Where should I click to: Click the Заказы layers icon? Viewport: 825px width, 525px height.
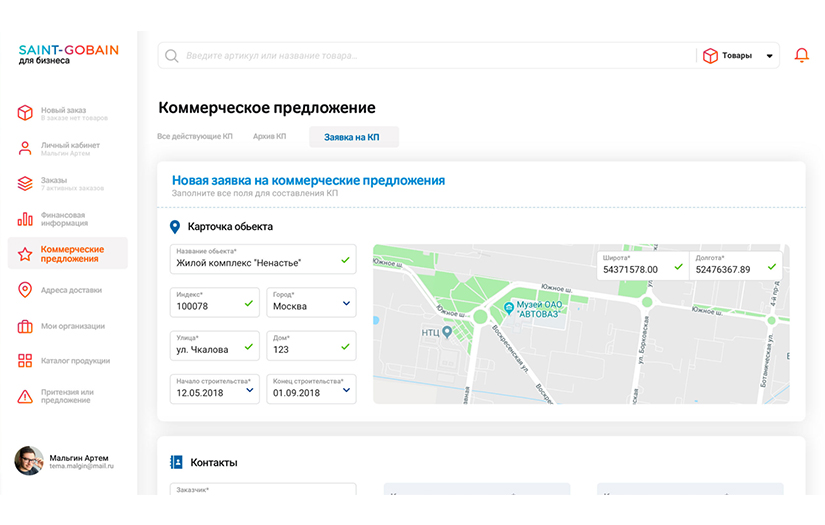(x=25, y=183)
